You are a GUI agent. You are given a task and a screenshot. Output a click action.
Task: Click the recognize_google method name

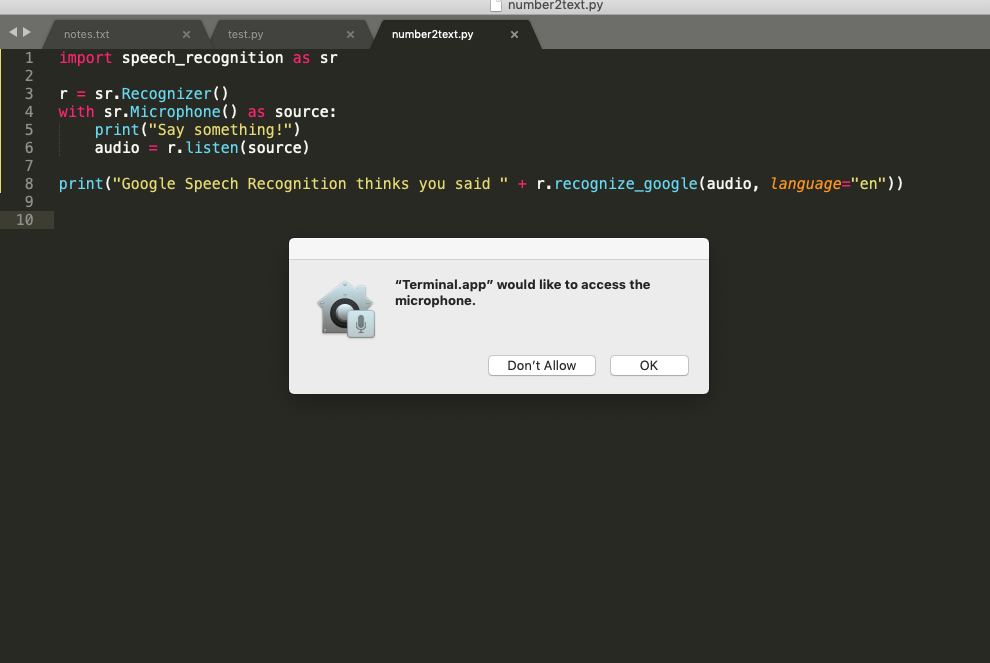(625, 184)
